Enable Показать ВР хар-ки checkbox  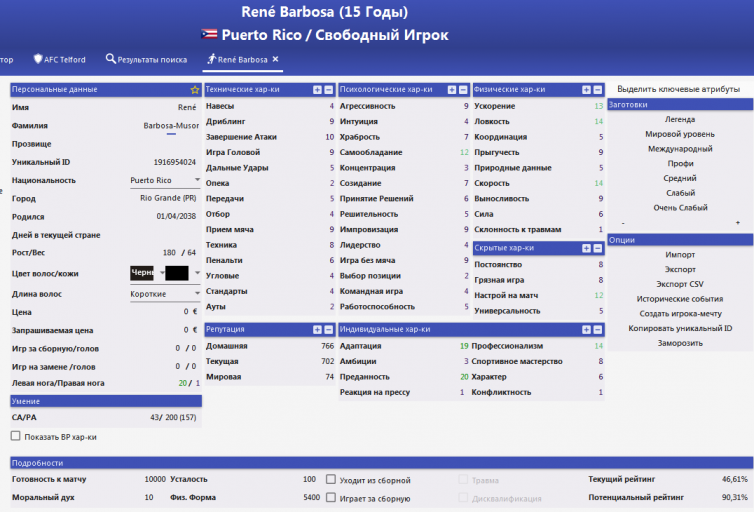pos(16,436)
